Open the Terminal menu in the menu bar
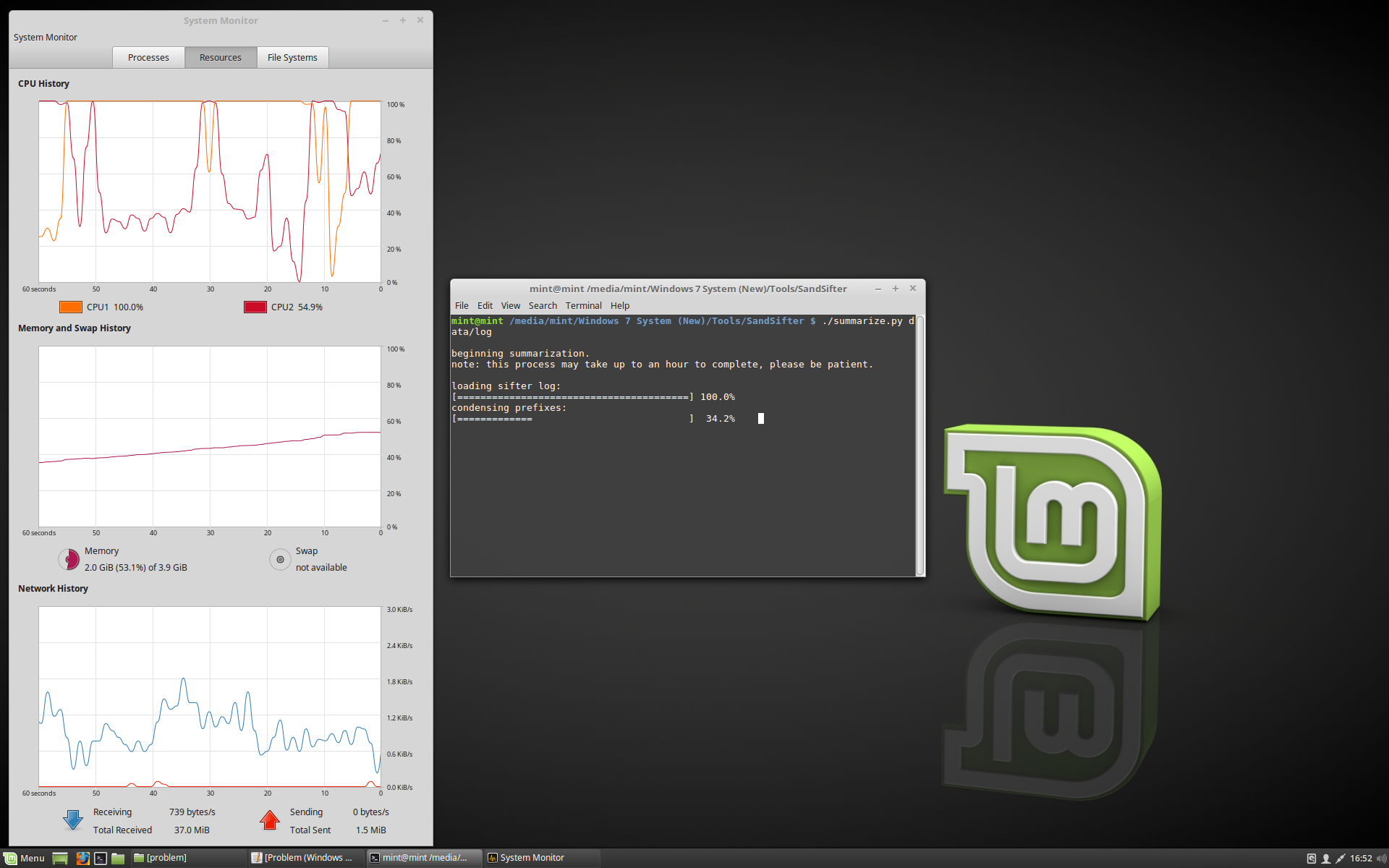 pyautogui.click(x=583, y=306)
